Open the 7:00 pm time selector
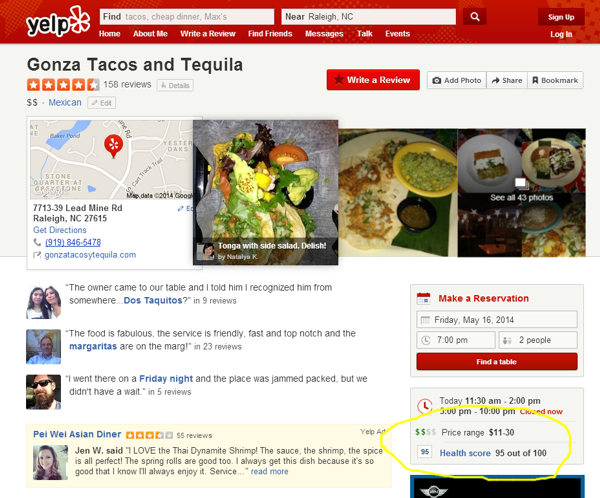This screenshot has width=600, height=498. click(456, 340)
